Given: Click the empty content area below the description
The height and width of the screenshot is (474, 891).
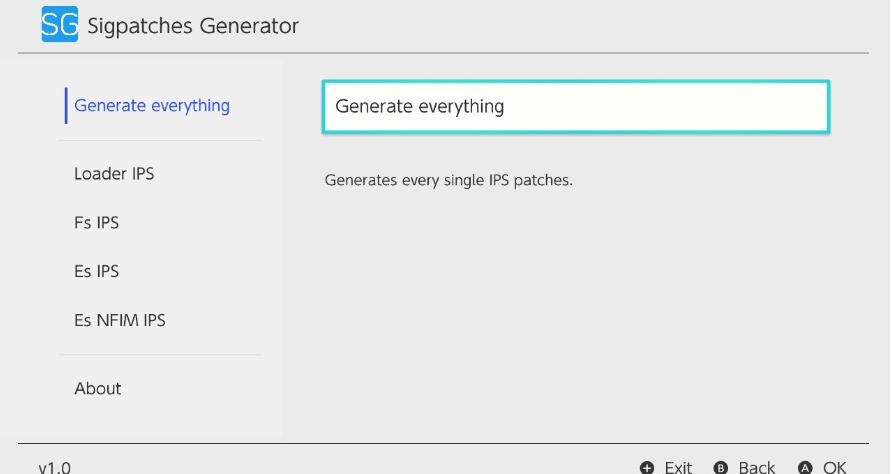Looking at the screenshot, I should click(x=576, y=313).
